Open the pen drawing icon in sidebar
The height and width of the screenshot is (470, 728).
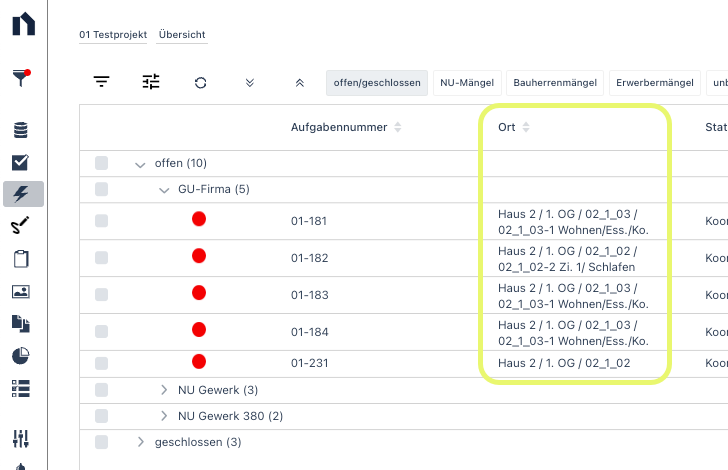pyautogui.click(x=20, y=225)
